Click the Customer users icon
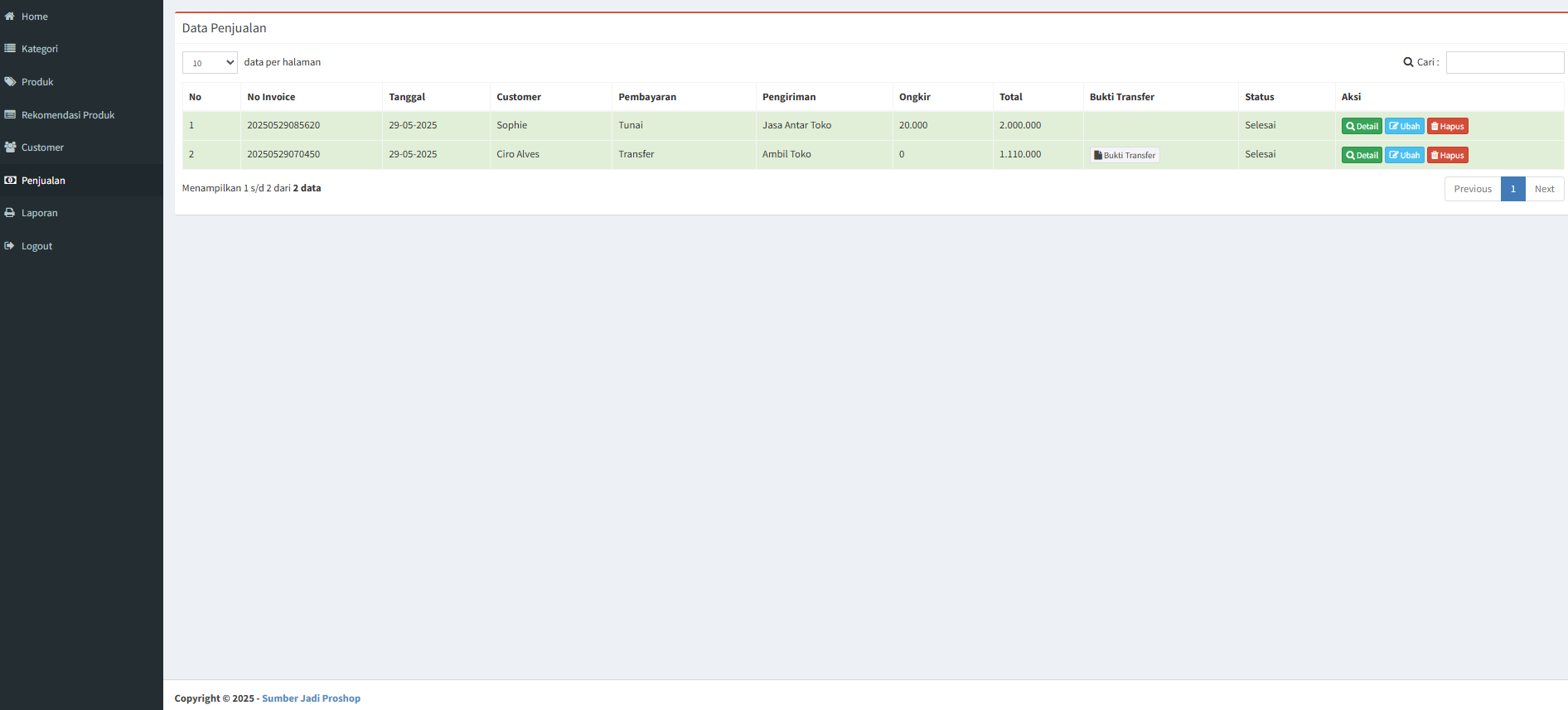The height and width of the screenshot is (710, 1568). point(10,147)
